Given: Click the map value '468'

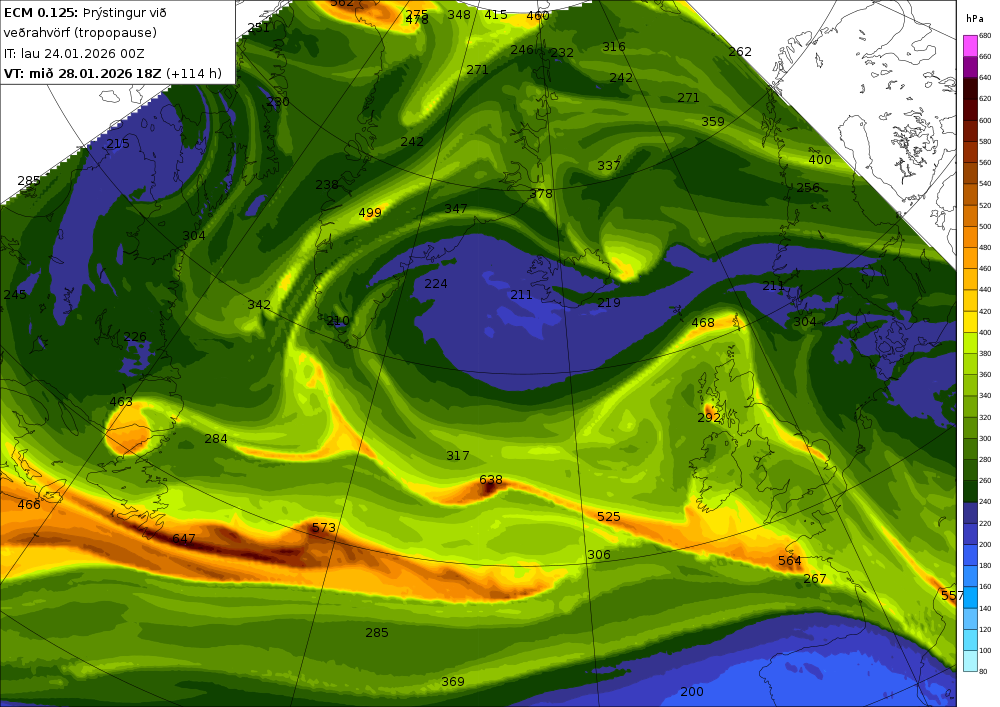Looking at the screenshot, I should 703,323.
